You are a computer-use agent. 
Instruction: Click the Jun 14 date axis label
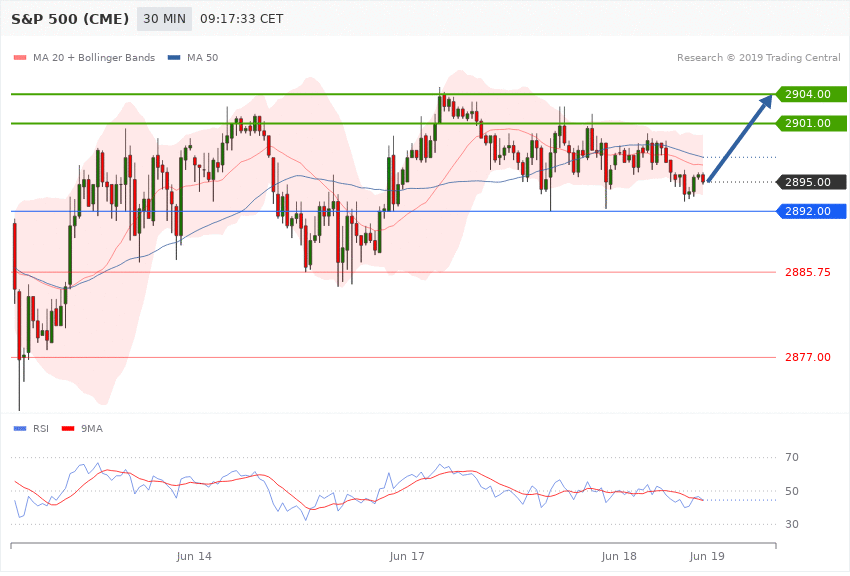pos(194,556)
